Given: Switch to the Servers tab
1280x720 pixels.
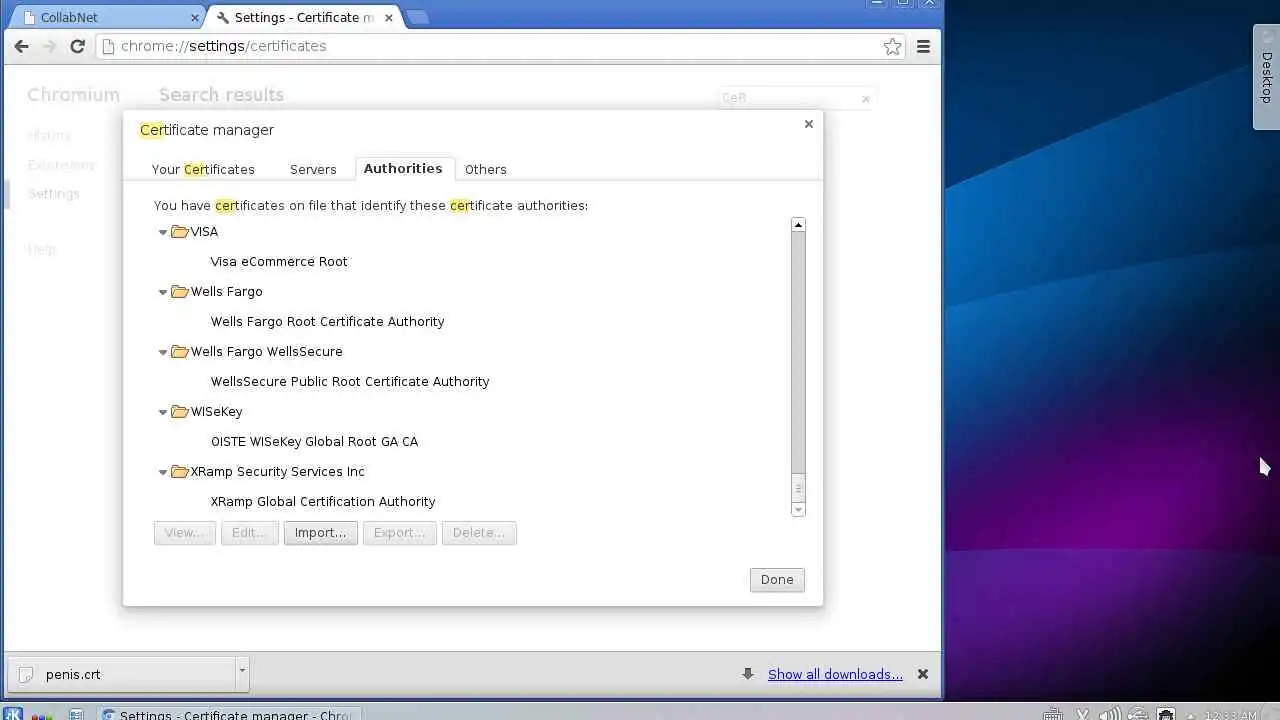Looking at the screenshot, I should coord(313,169).
